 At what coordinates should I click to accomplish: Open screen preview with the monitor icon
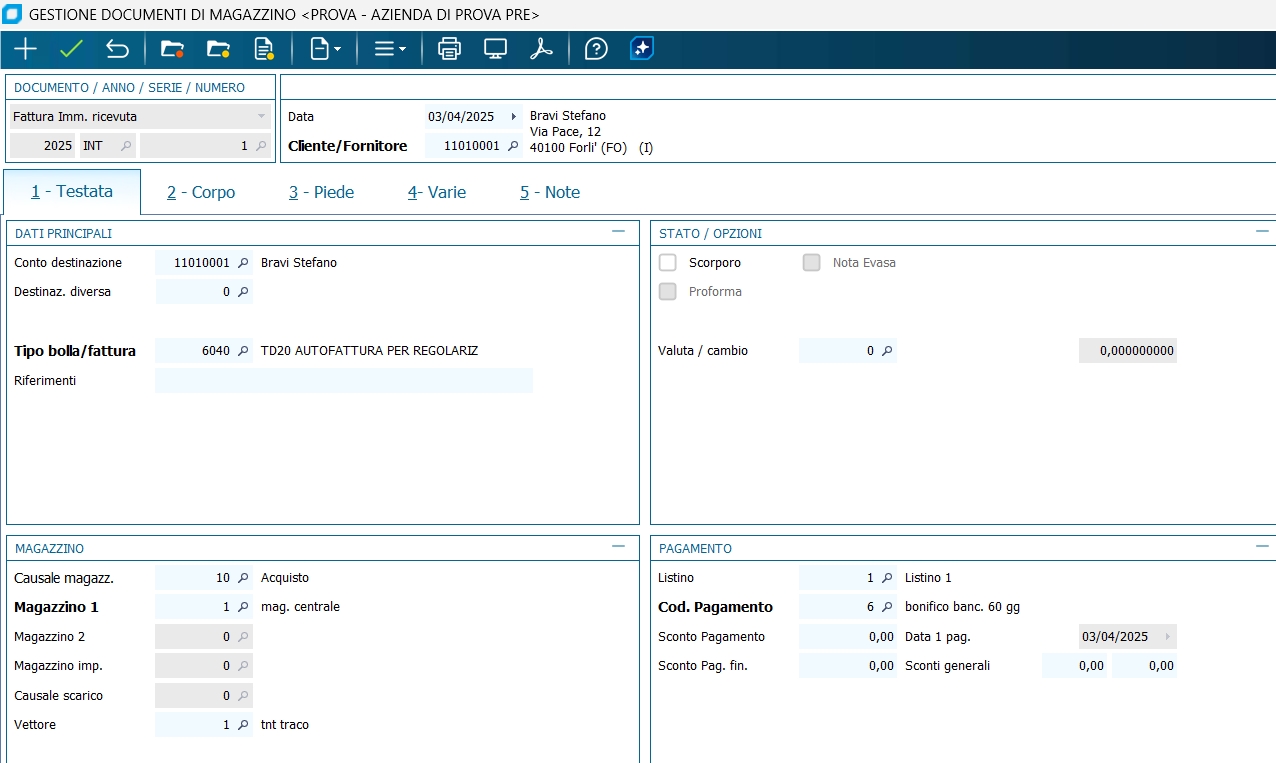coord(495,49)
